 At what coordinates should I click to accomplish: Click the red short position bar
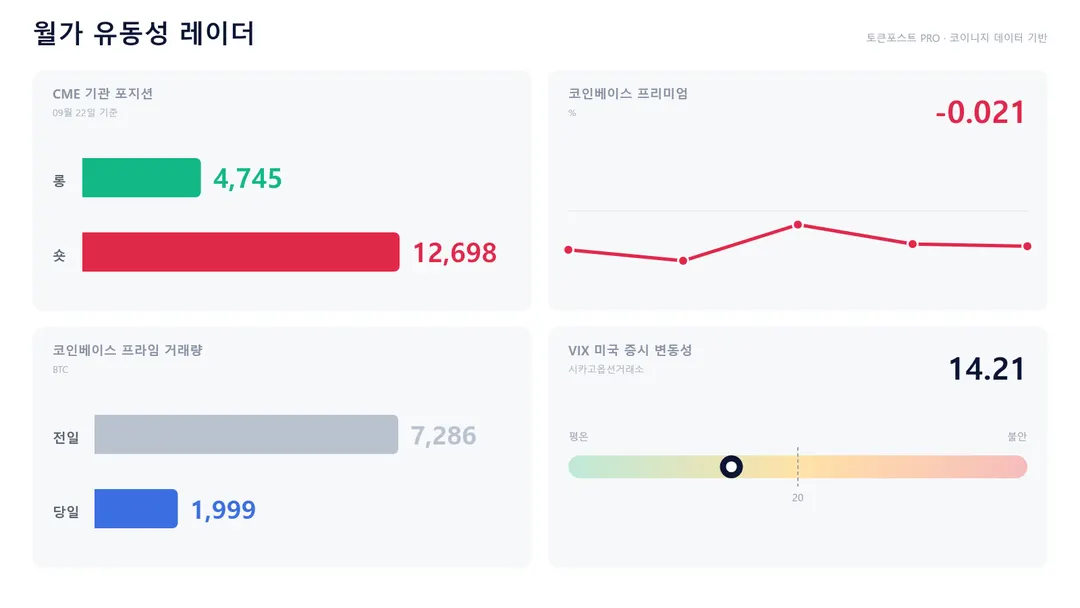click(x=240, y=252)
